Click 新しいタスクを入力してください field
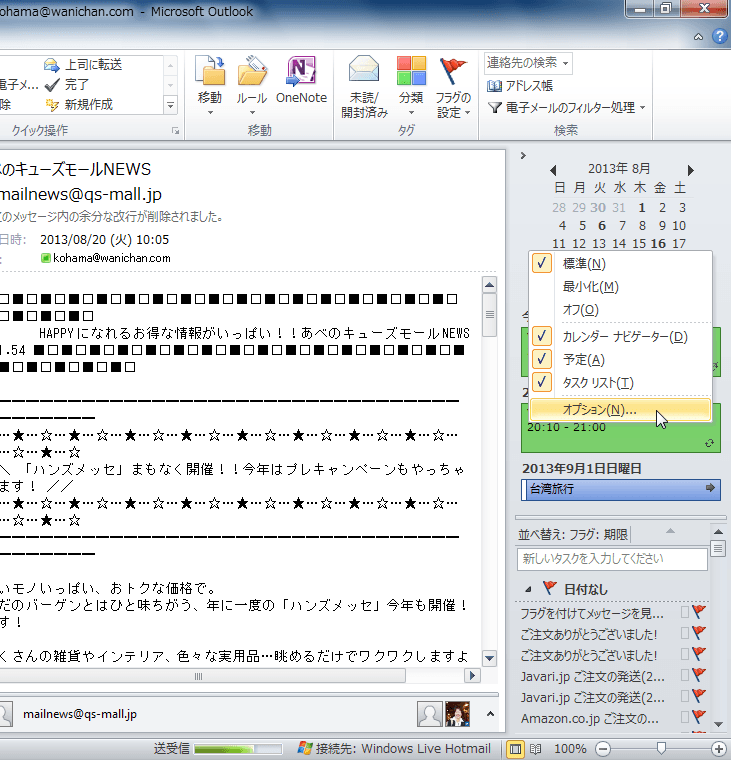The image size is (731, 760). (x=612, y=559)
